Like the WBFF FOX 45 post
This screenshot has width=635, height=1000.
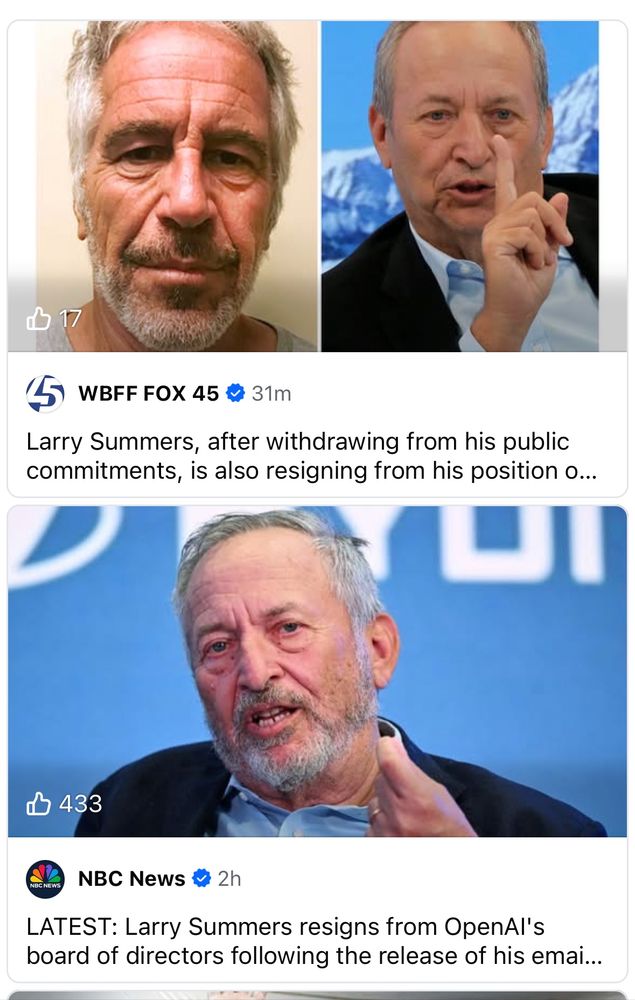[38, 318]
